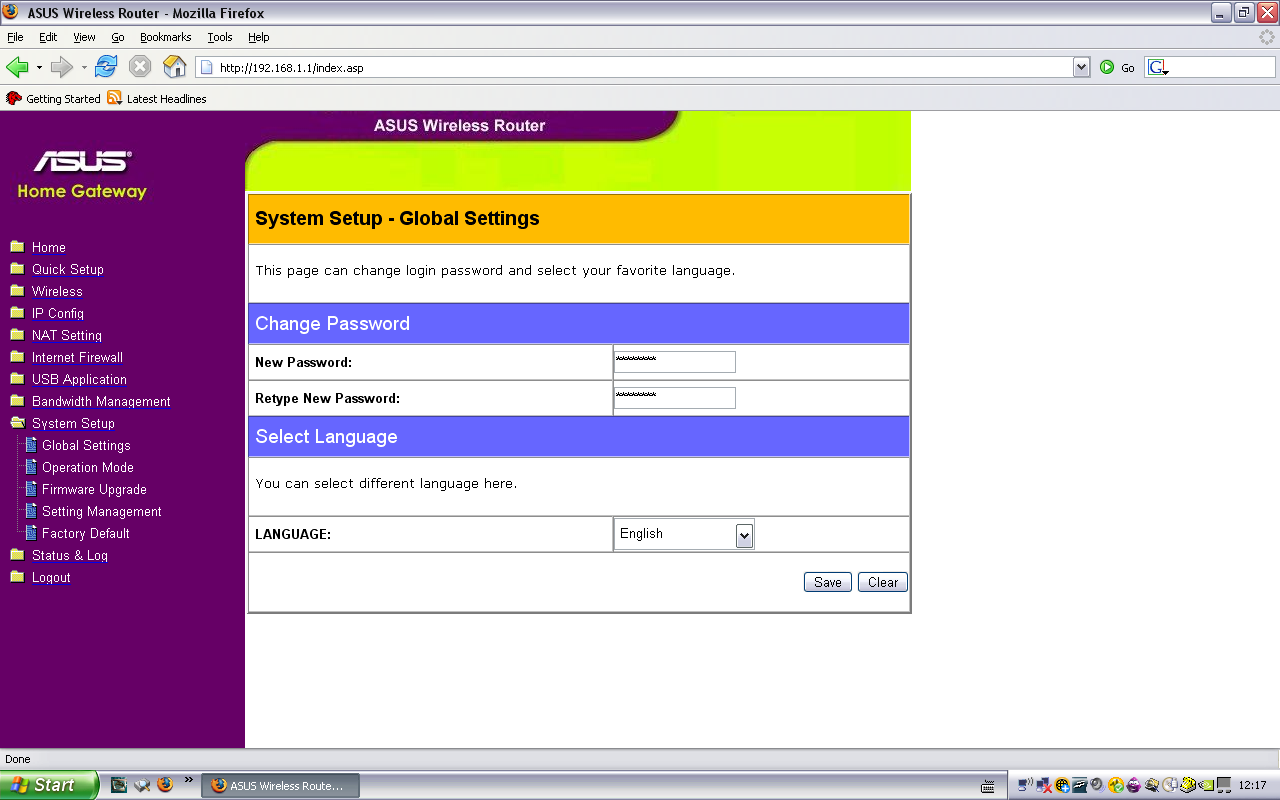Click the folder icon beside Logout
The image size is (1280, 800).
(x=17, y=577)
